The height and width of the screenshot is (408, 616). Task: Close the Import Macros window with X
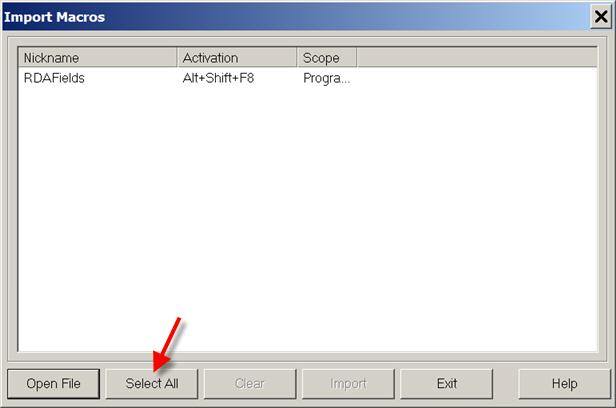click(x=601, y=17)
